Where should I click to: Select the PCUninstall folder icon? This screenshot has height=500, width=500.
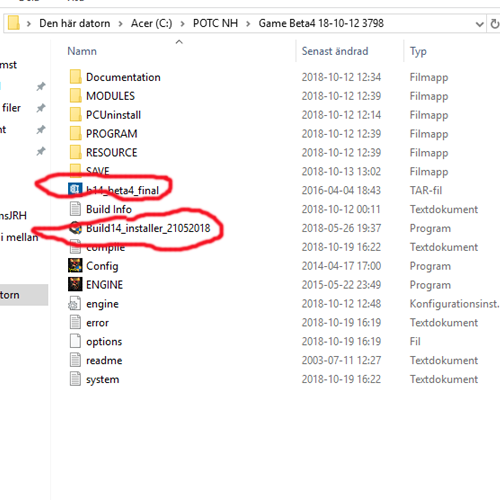pyautogui.click(x=75, y=115)
